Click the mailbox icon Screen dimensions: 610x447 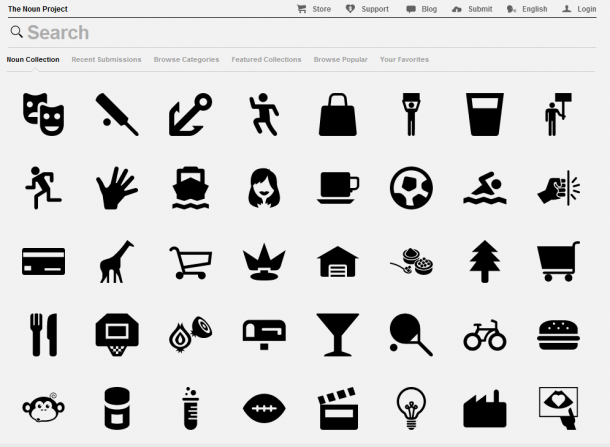click(x=264, y=335)
